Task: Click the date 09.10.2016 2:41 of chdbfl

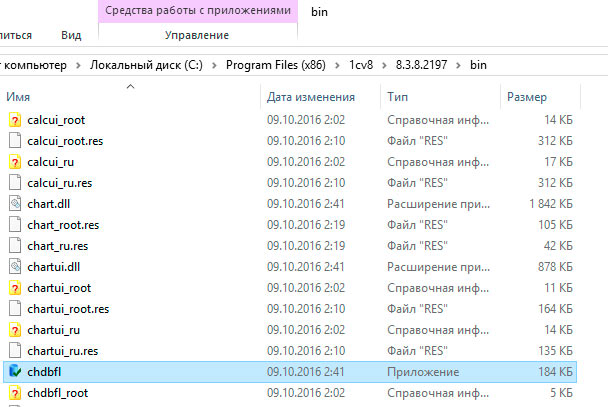Action: [306, 372]
